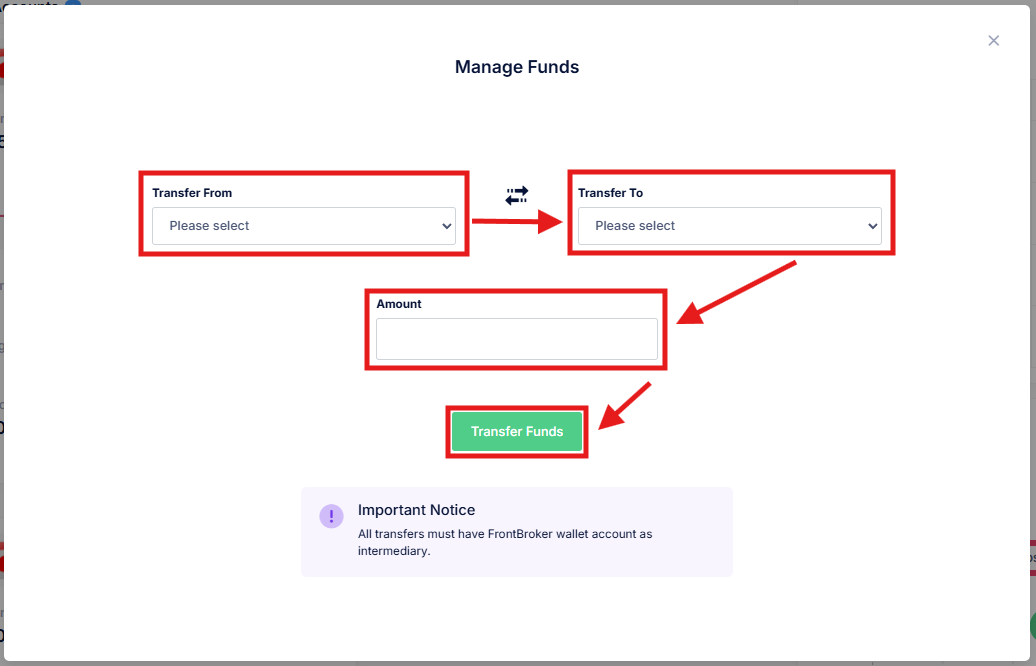Open the Transfer To dropdown
1036x666 pixels.
pyautogui.click(x=729, y=226)
